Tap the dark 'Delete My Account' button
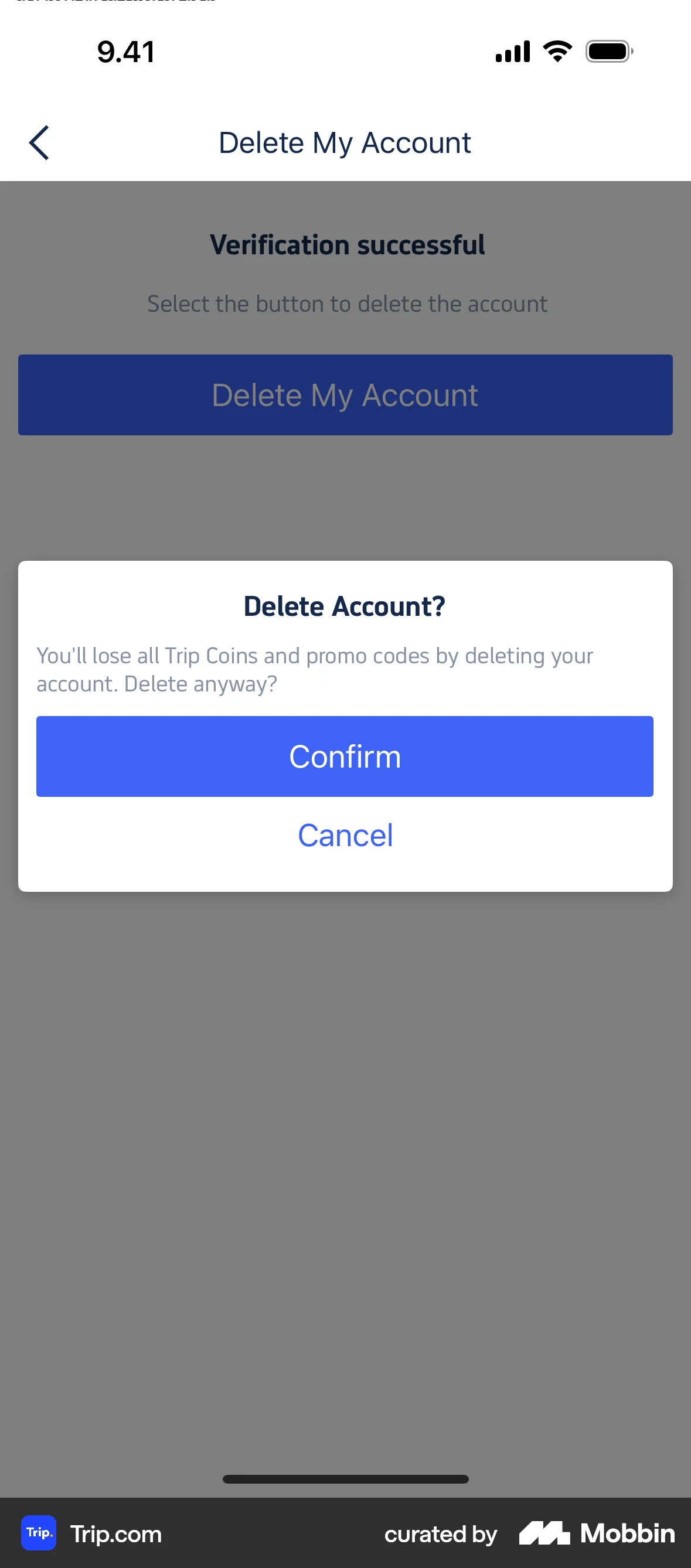This screenshot has width=691, height=1568. 345,394
